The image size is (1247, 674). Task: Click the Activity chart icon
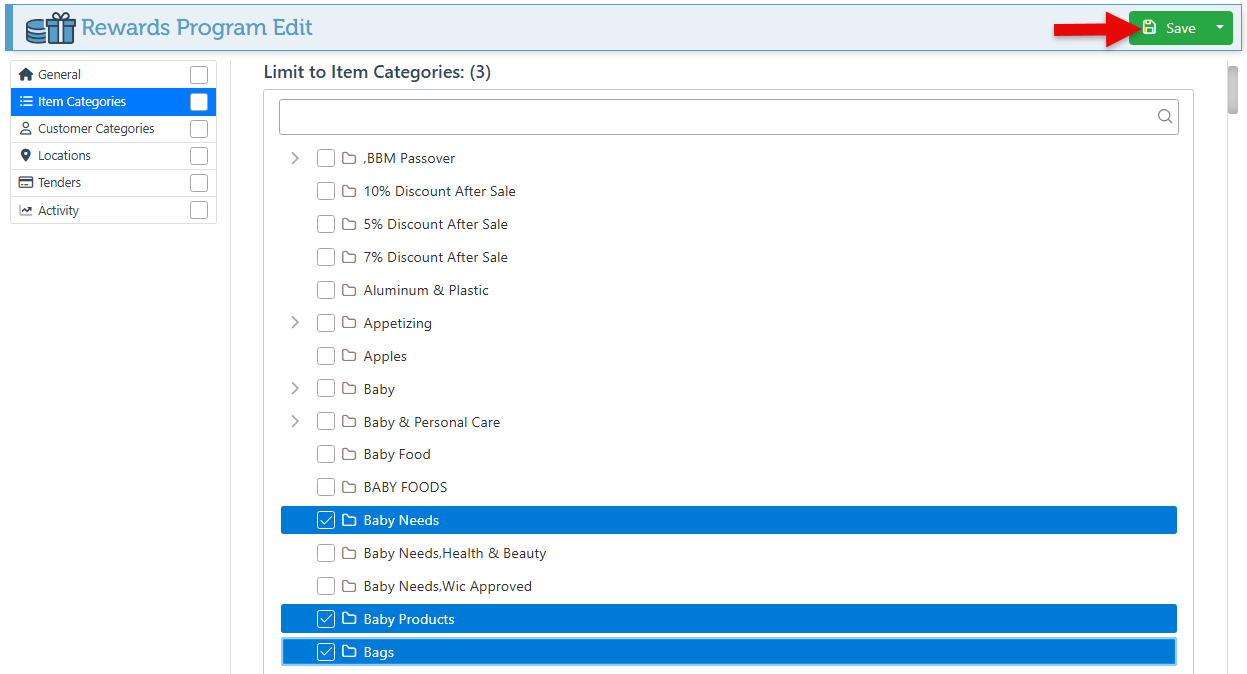[26, 210]
